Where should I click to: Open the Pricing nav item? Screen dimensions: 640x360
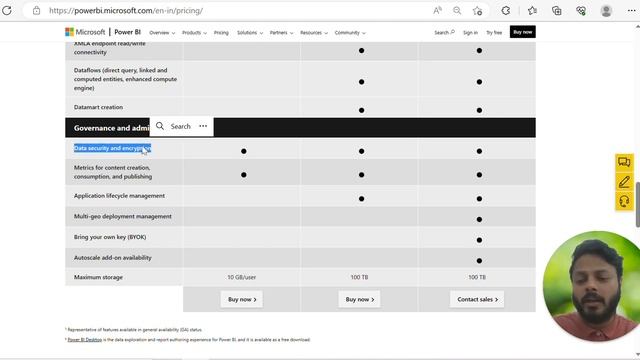click(221, 33)
